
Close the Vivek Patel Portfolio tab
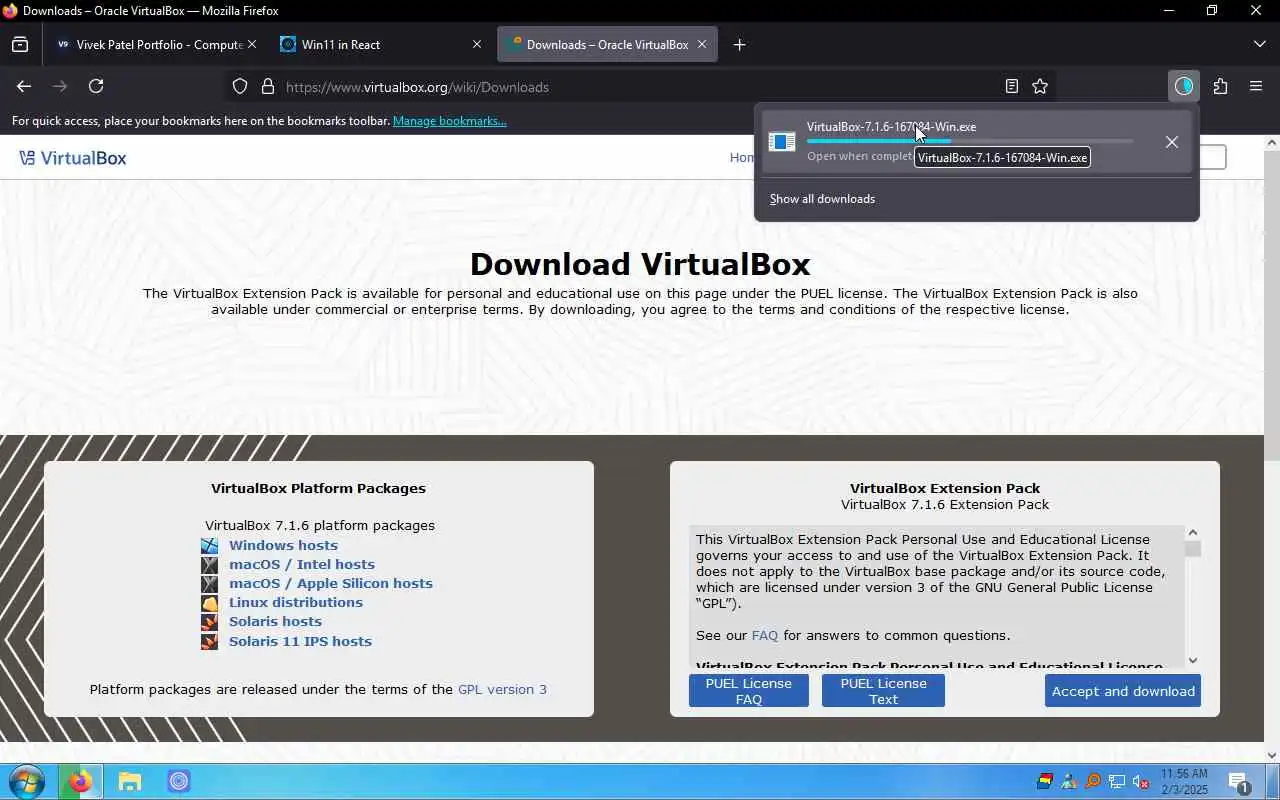tap(252, 44)
